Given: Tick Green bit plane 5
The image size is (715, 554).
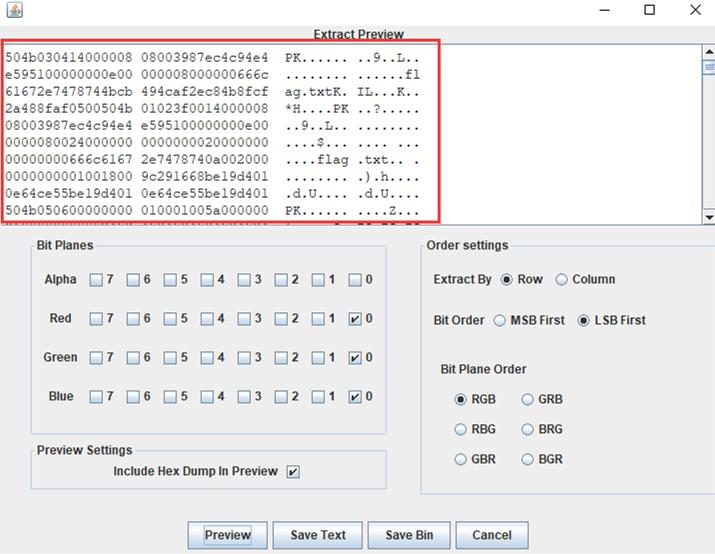Looking at the screenshot, I should [x=170, y=357].
